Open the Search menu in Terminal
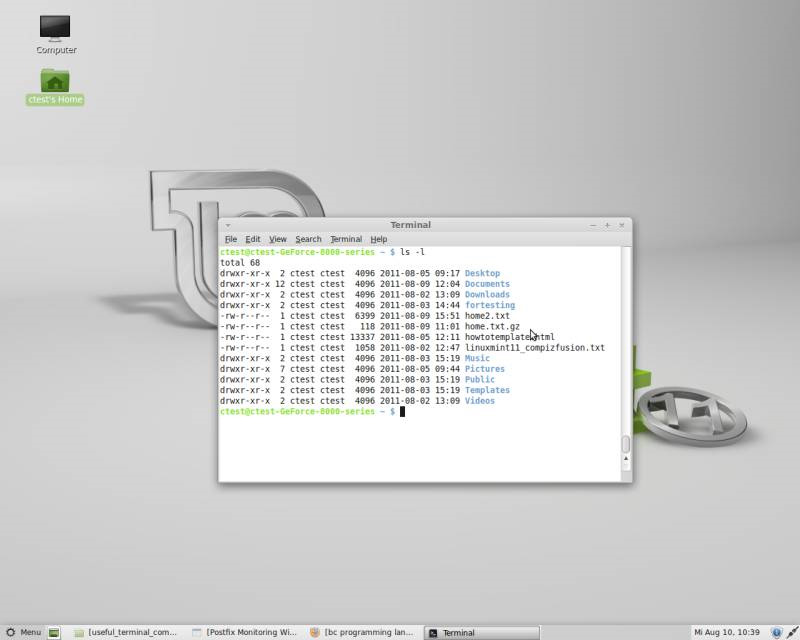This screenshot has width=800, height=640. pos(308,239)
